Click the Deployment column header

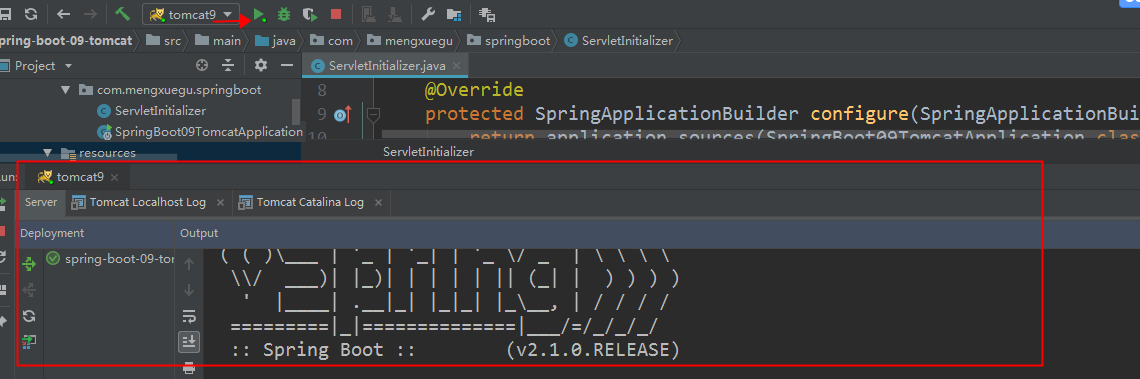(x=52, y=233)
